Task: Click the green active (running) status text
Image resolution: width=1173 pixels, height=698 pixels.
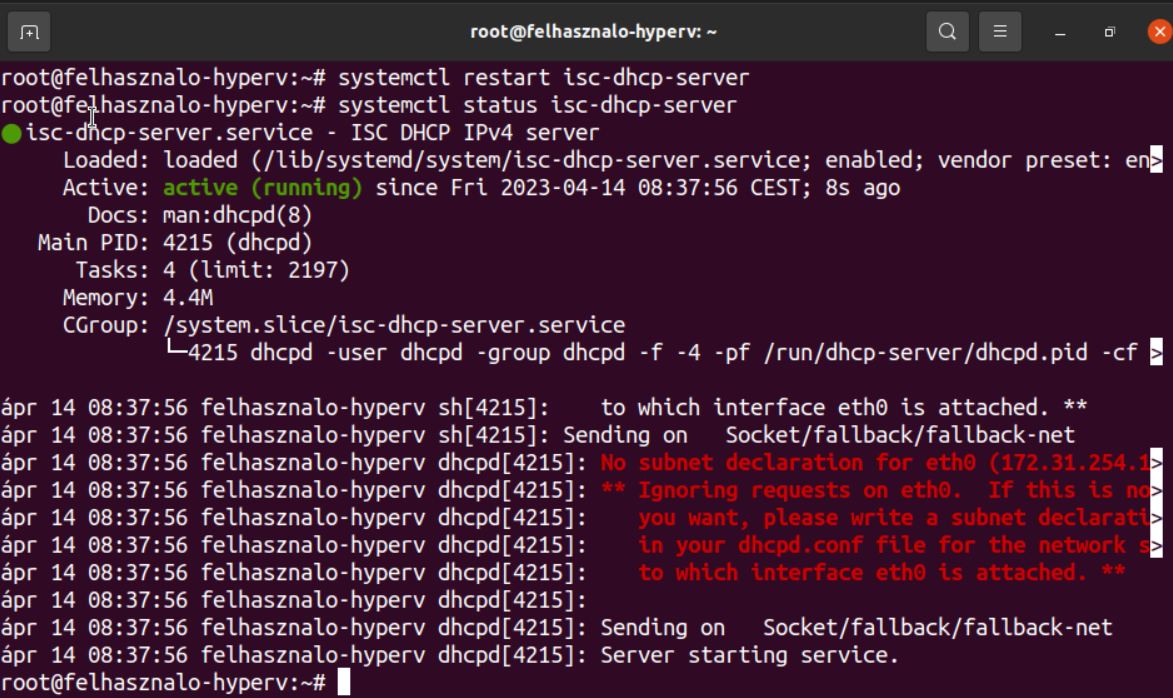Action: pyautogui.click(x=263, y=188)
